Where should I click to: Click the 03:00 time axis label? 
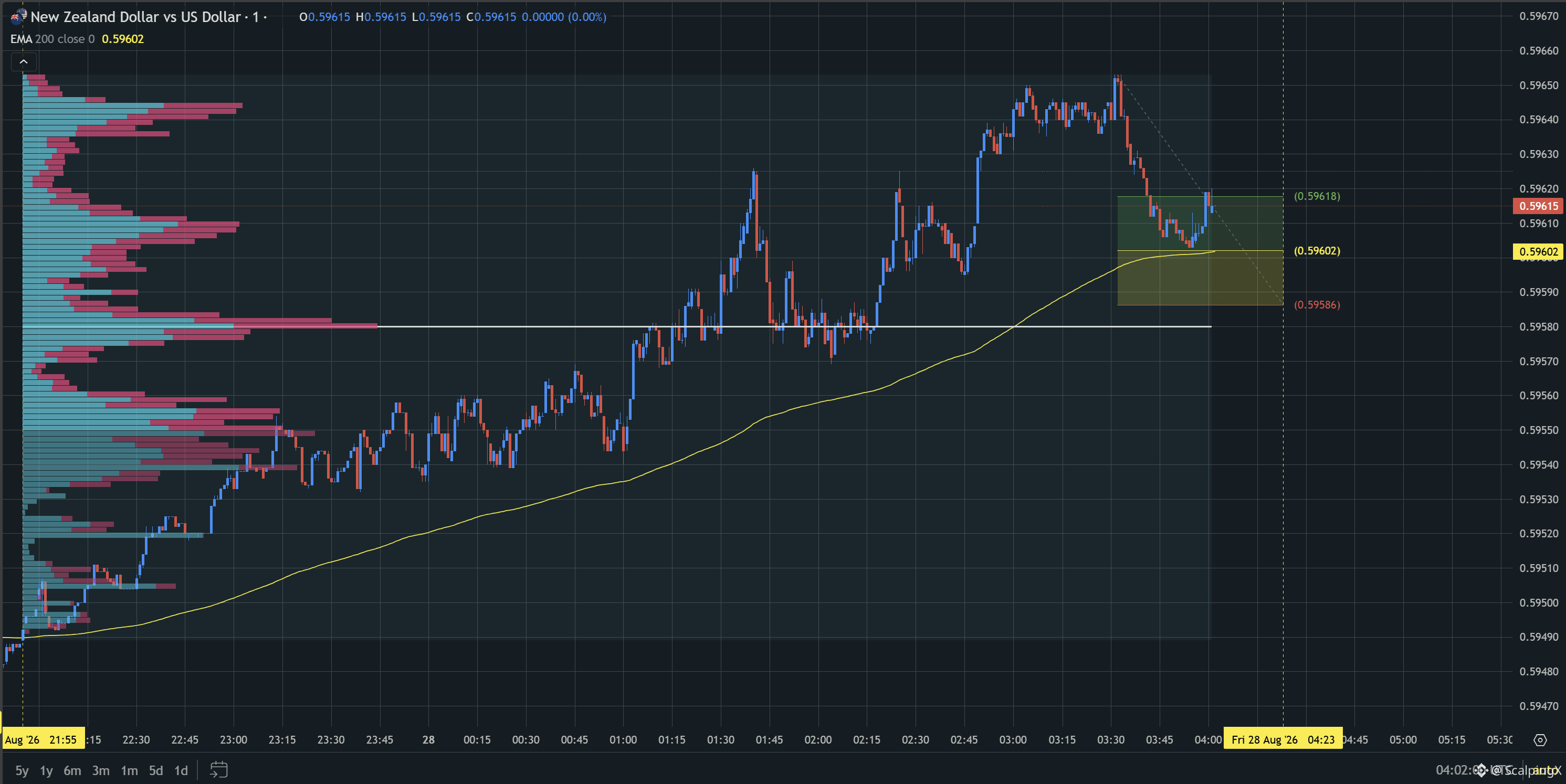[1013, 739]
